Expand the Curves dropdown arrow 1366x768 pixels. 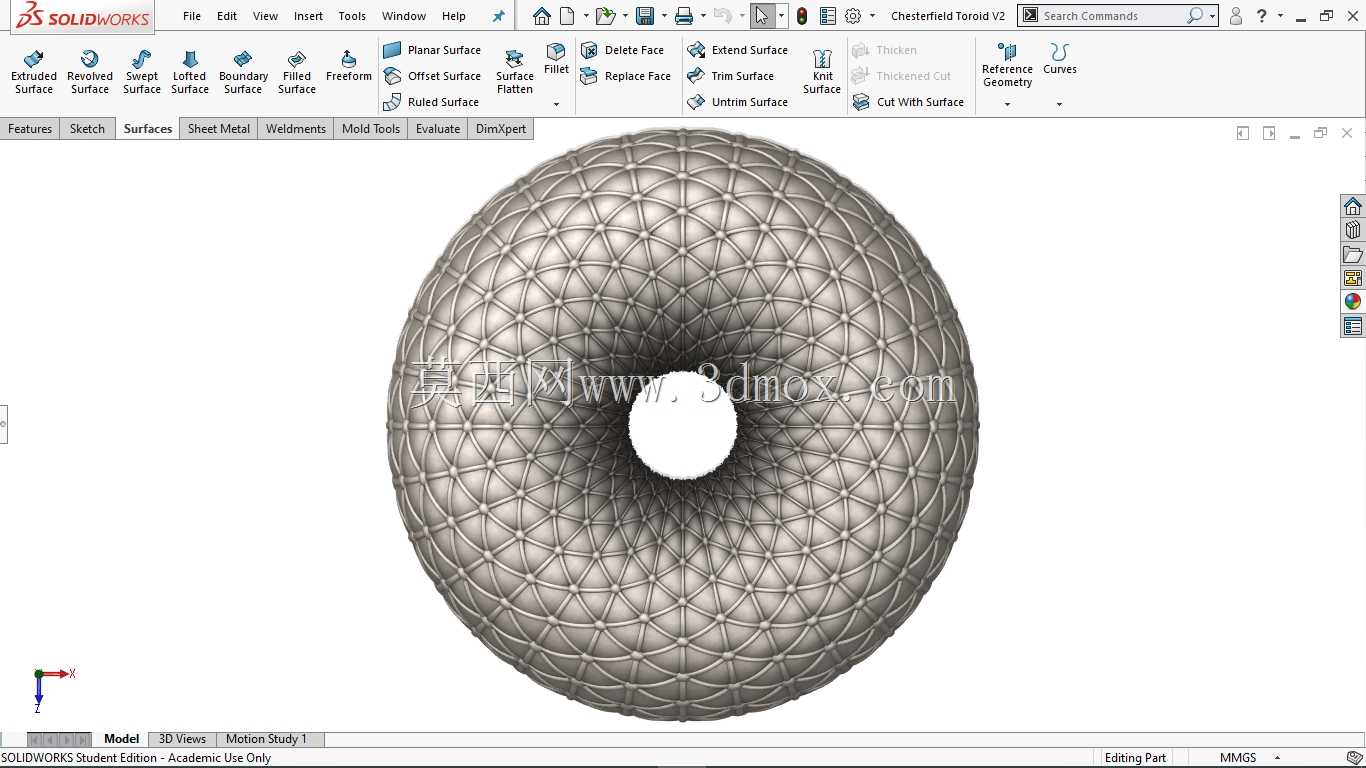[1059, 104]
